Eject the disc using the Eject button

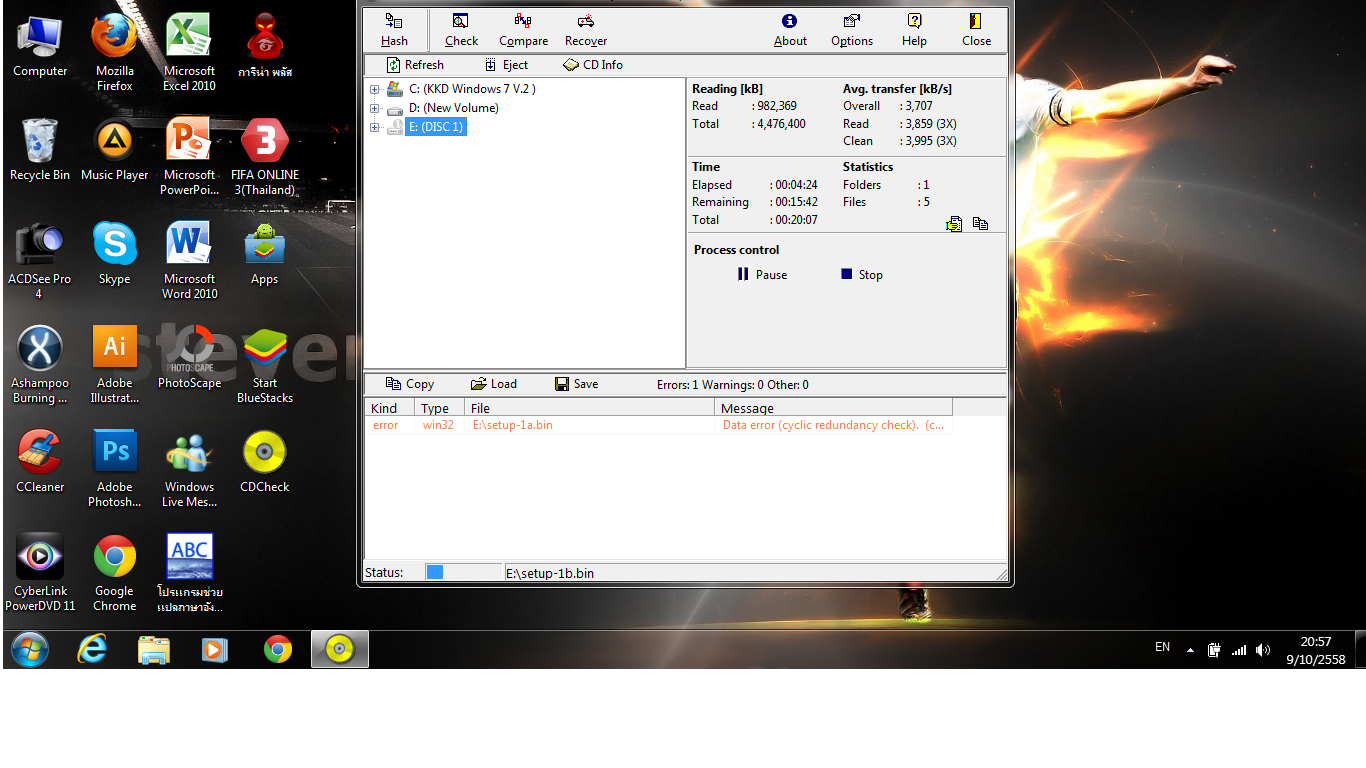[x=506, y=65]
